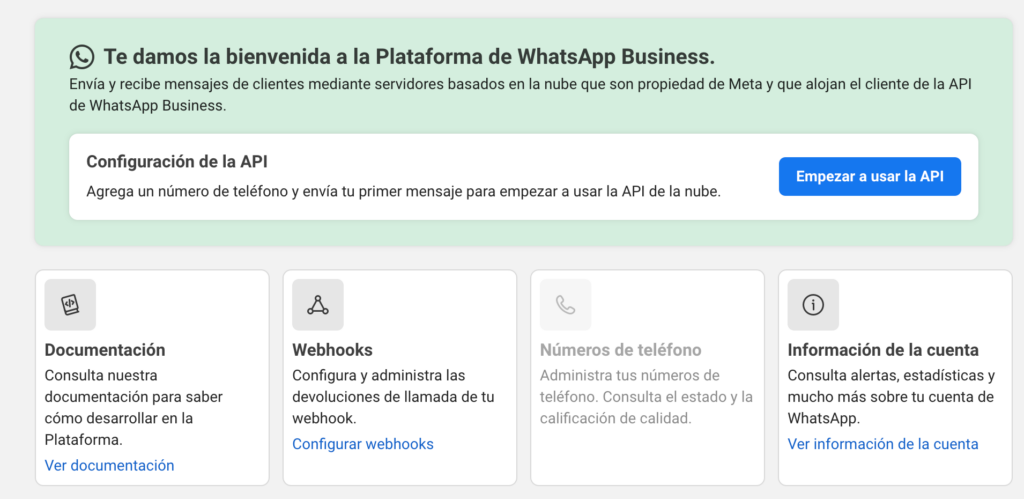Click the WhatsApp Business welcome heading
This screenshot has height=499, width=1024.
pos(408,56)
